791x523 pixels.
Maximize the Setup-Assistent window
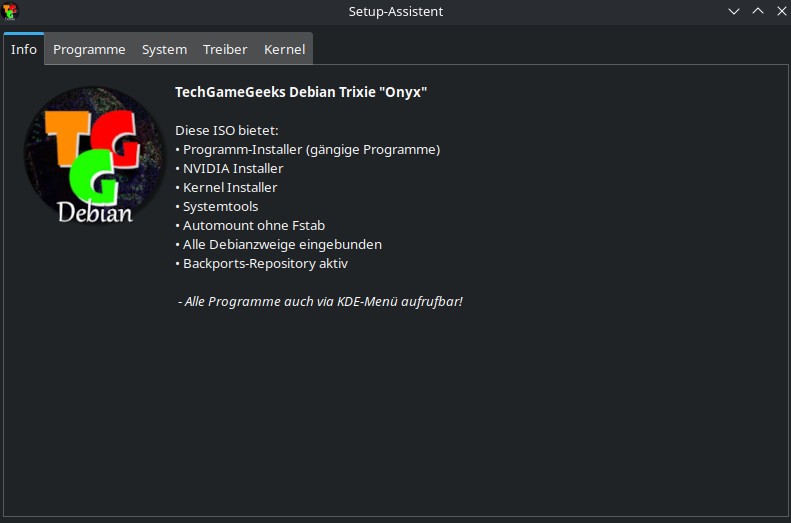coord(758,11)
